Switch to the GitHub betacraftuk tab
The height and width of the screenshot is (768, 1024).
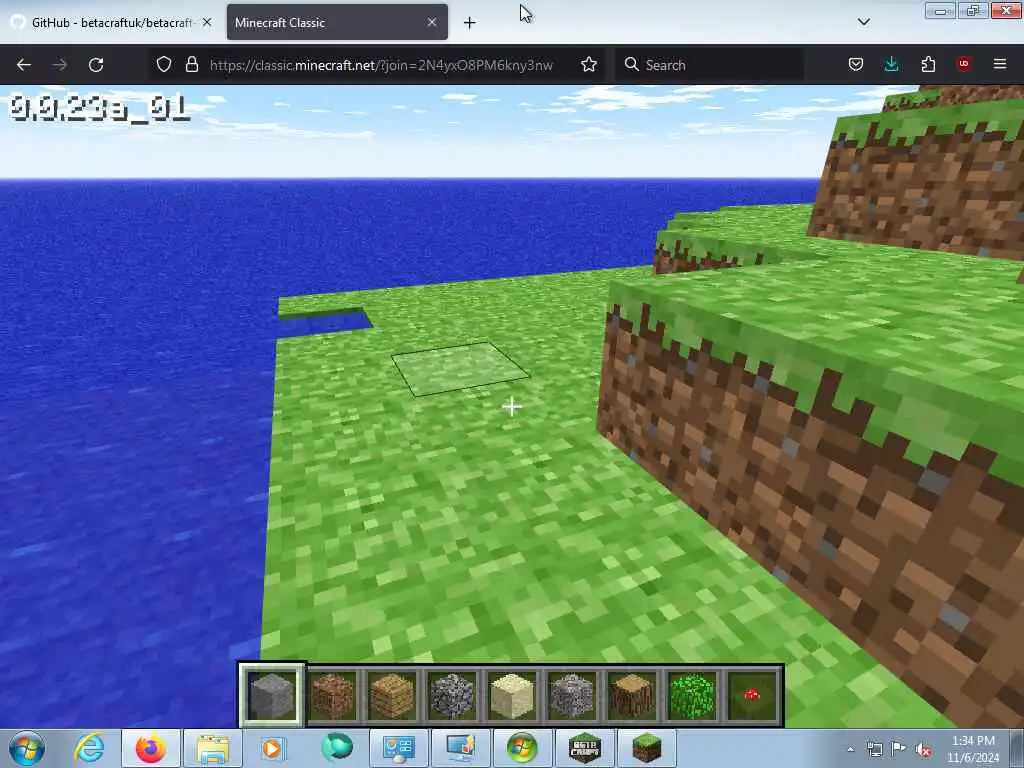[x=111, y=22]
